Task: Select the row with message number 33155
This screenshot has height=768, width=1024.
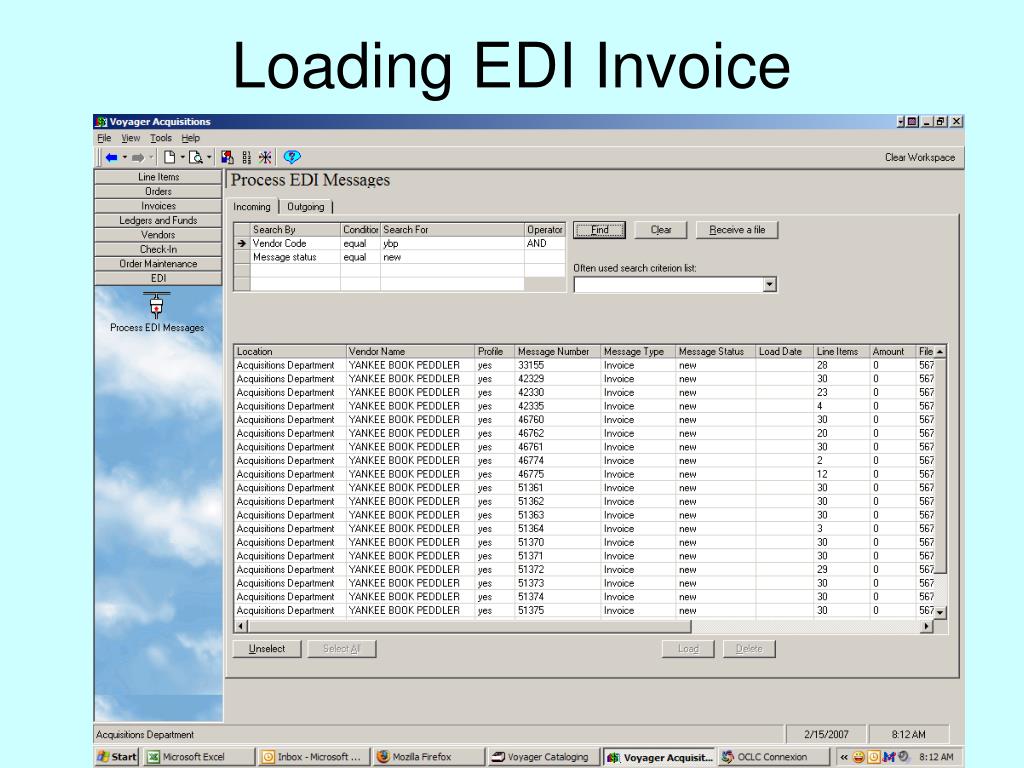Action: (x=584, y=365)
